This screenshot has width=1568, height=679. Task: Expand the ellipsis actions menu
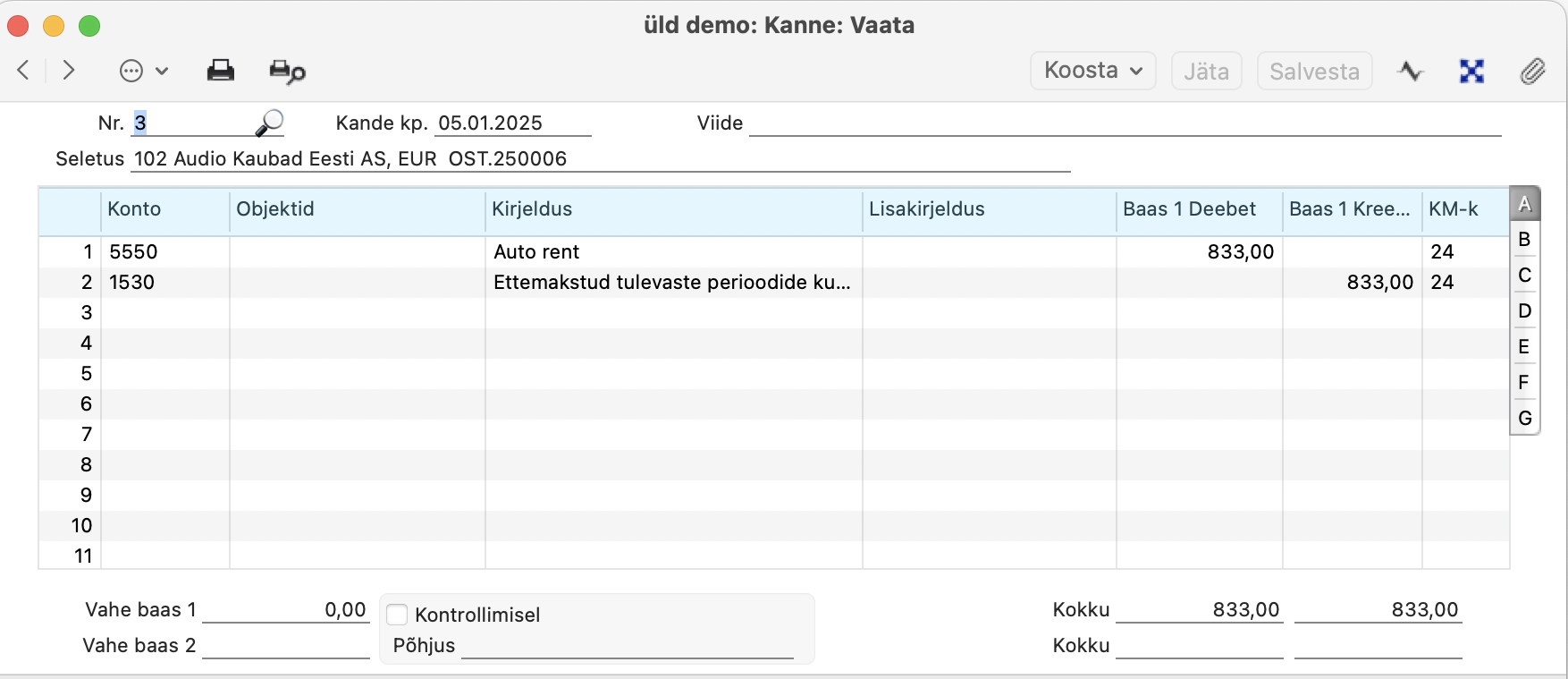pyautogui.click(x=143, y=71)
